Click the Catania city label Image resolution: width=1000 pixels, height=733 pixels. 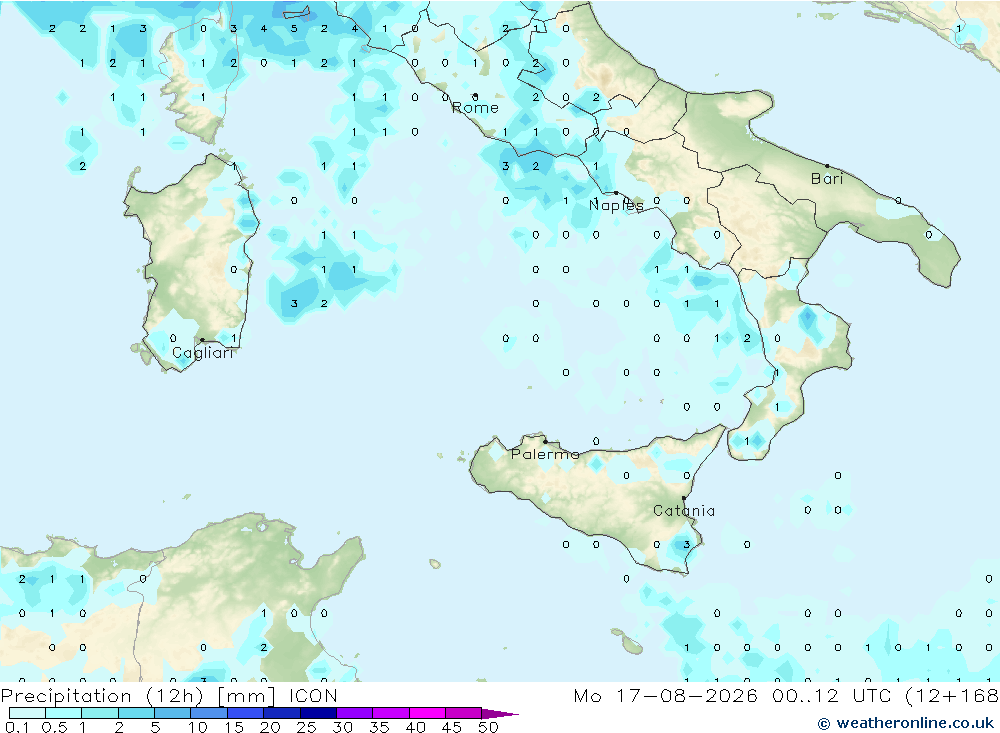coord(684,511)
